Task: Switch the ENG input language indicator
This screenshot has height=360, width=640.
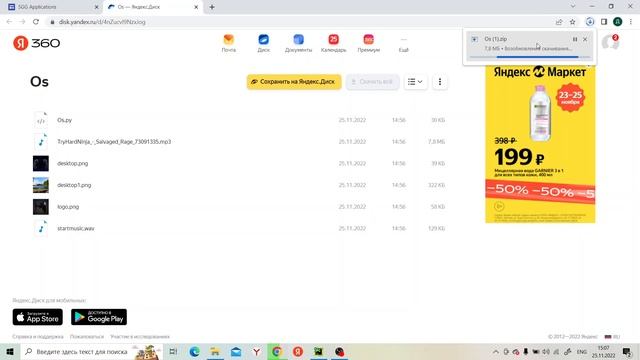Action: click(x=582, y=351)
